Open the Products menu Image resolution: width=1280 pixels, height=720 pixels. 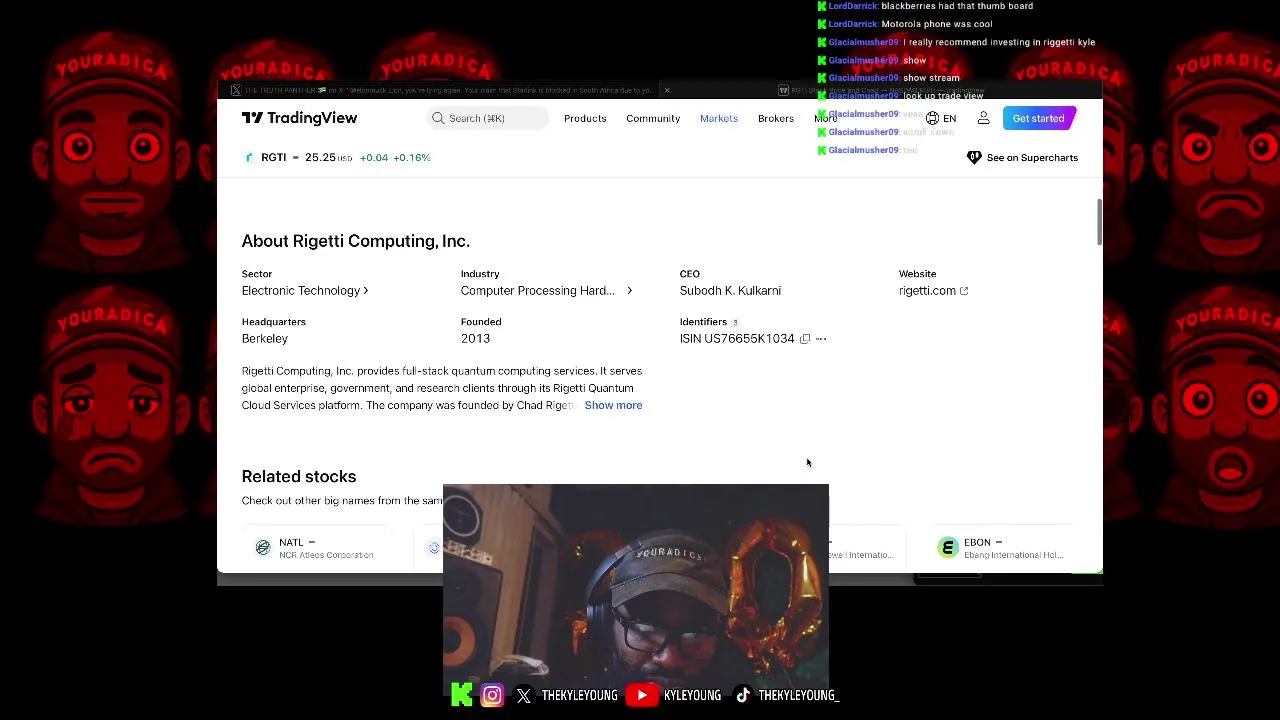585,118
